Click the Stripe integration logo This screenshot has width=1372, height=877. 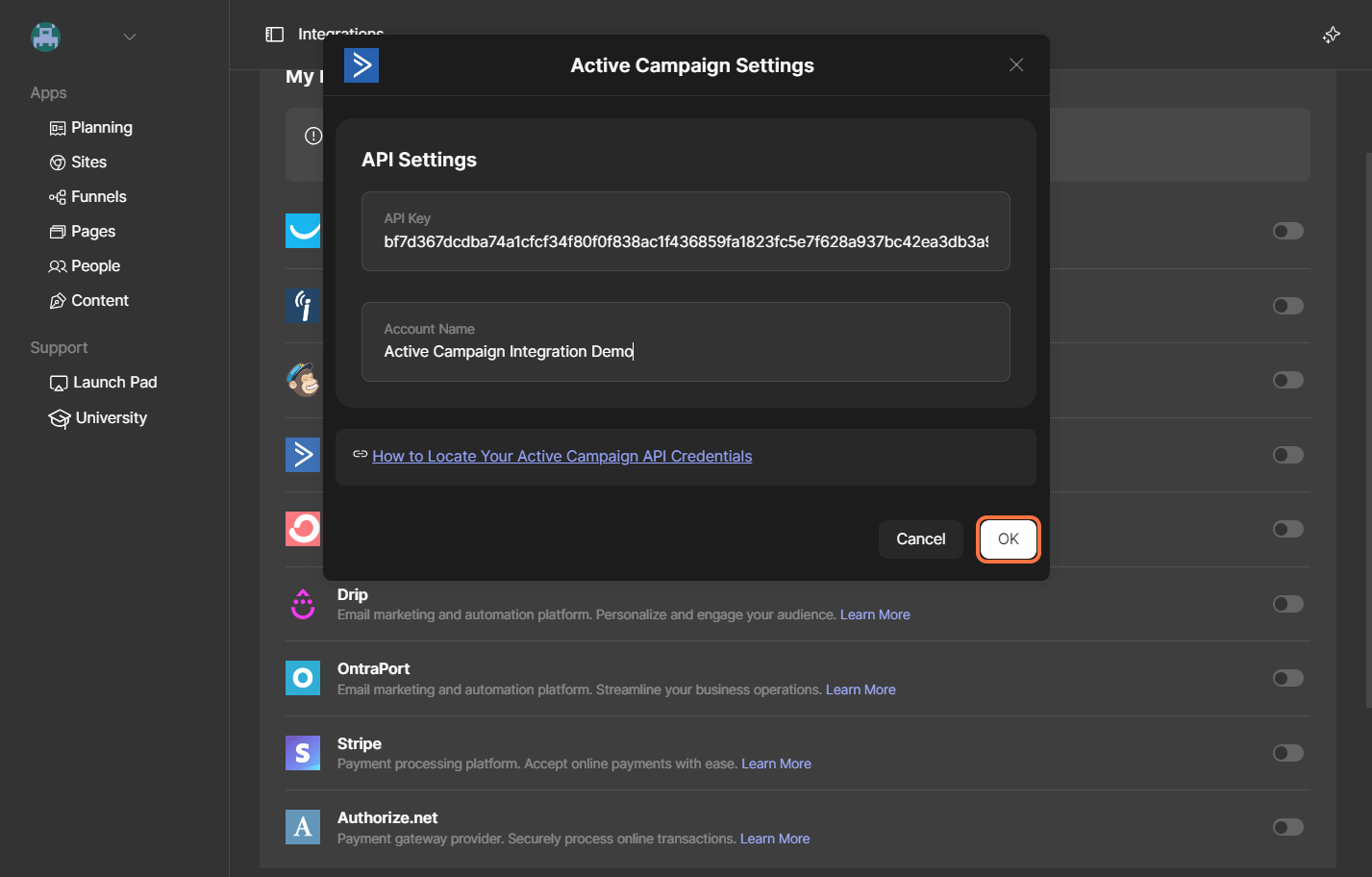click(x=303, y=753)
